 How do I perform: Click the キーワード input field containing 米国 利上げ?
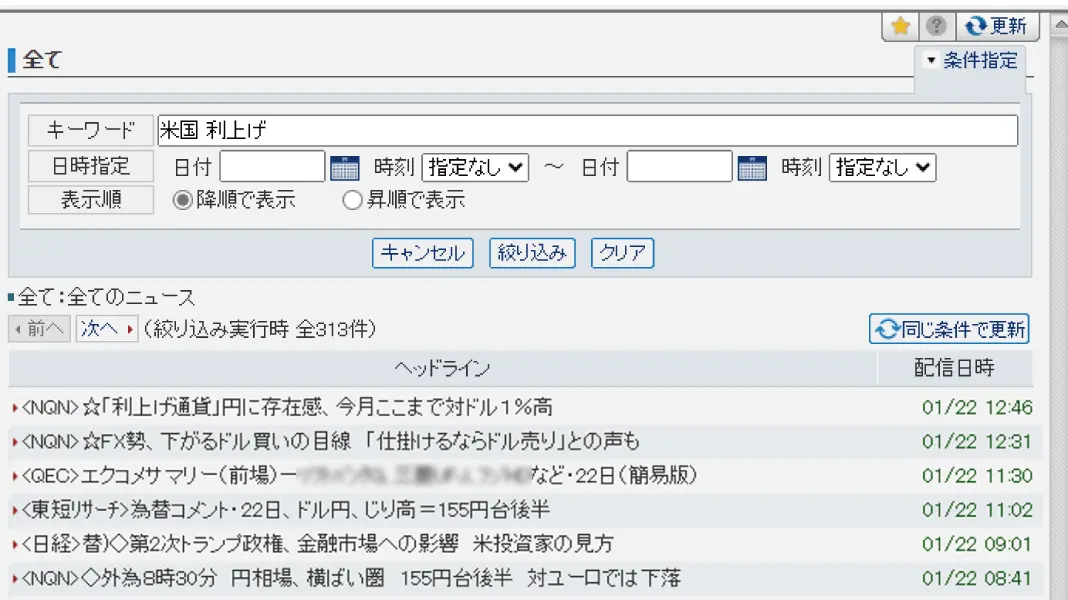click(x=588, y=130)
